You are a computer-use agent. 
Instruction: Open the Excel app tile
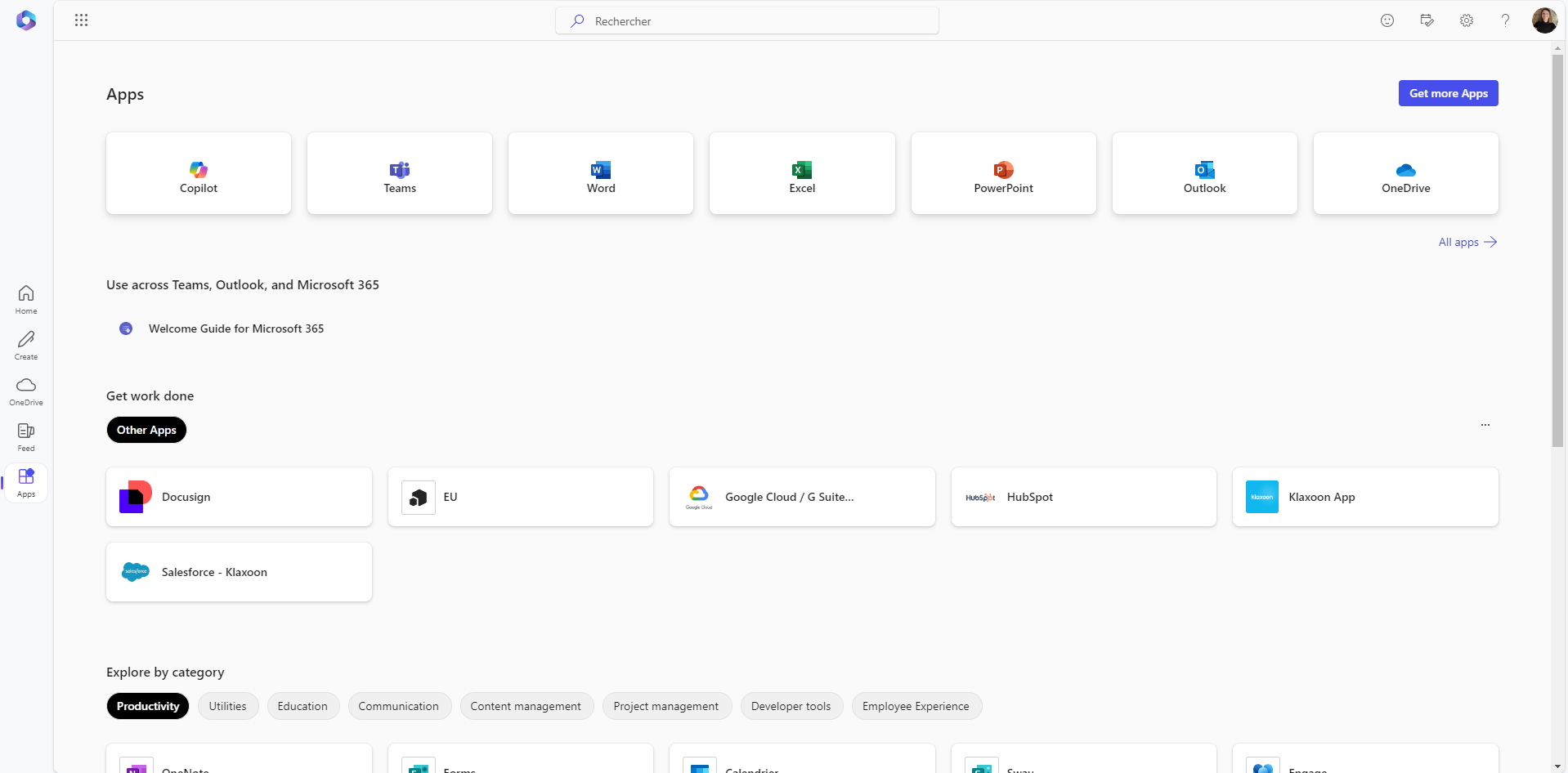tap(802, 174)
